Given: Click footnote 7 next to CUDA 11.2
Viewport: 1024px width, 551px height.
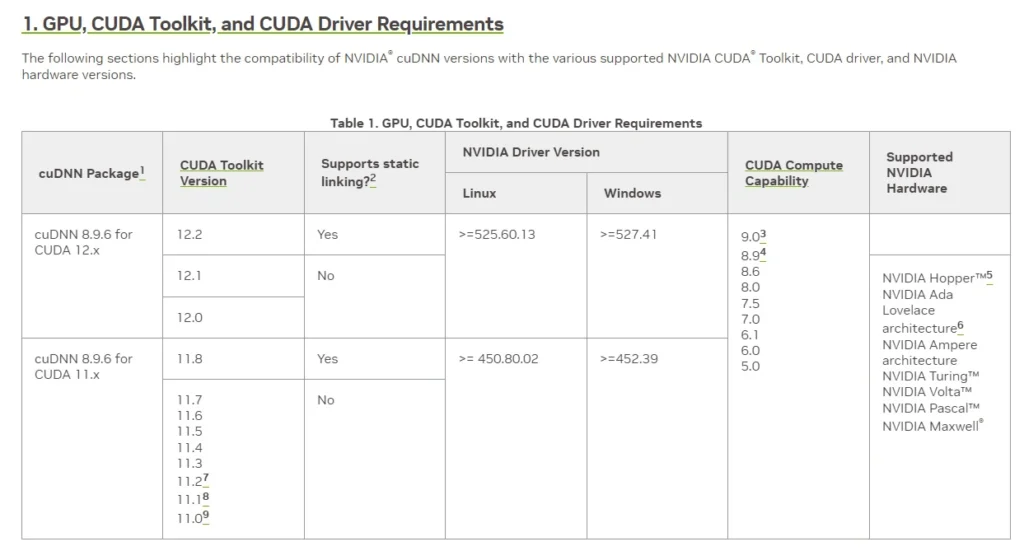Looking at the screenshot, I should point(205,479).
